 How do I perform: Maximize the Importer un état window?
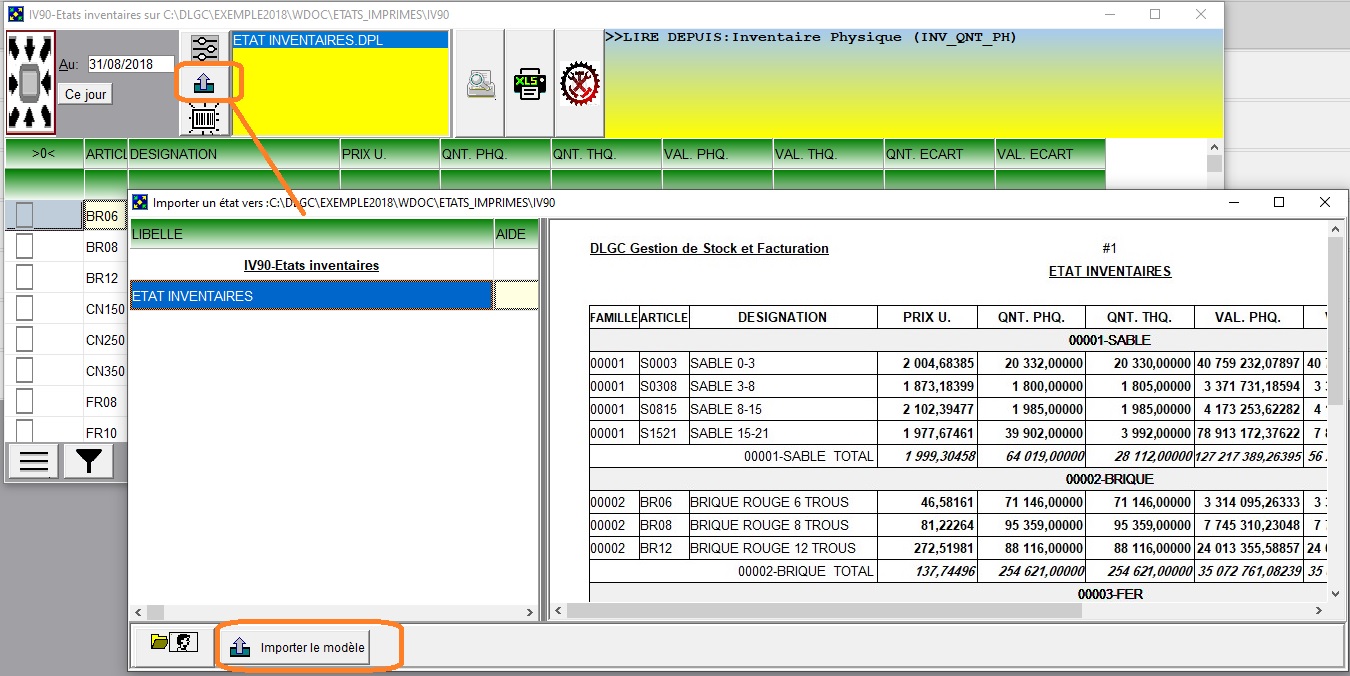pos(1278,202)
